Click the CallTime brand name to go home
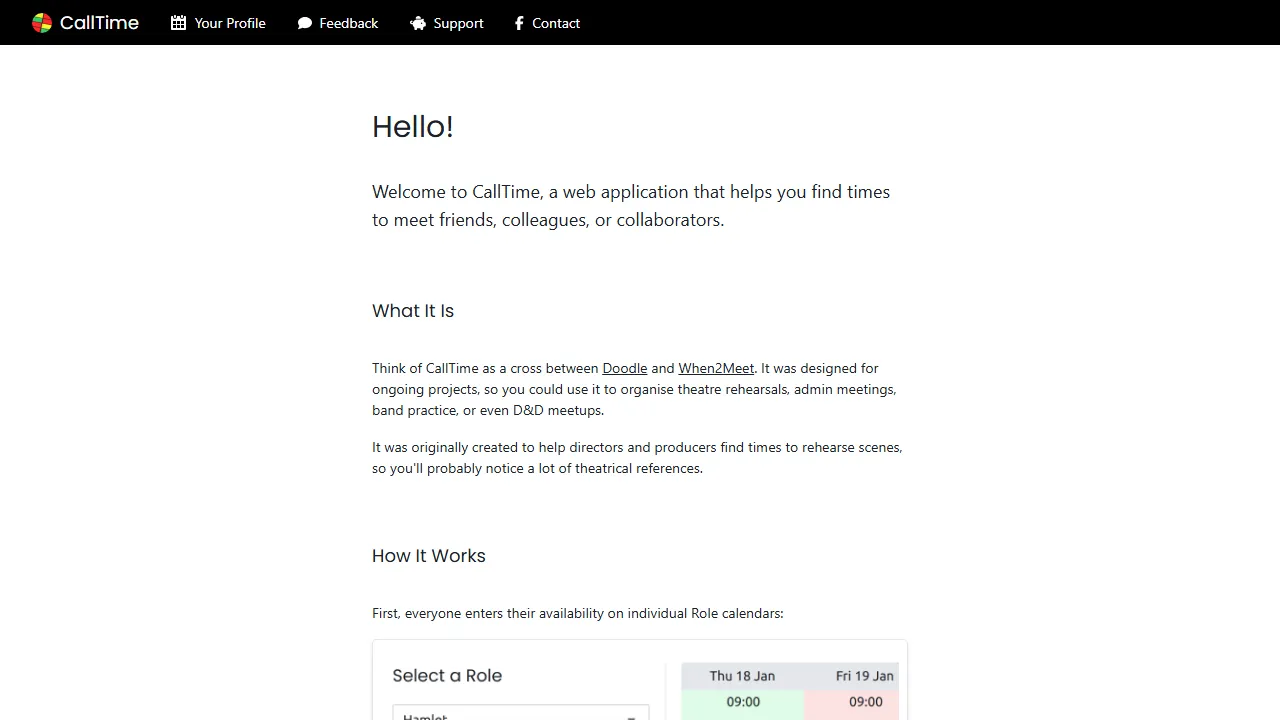1280x720 pixels. pos(98,22)
